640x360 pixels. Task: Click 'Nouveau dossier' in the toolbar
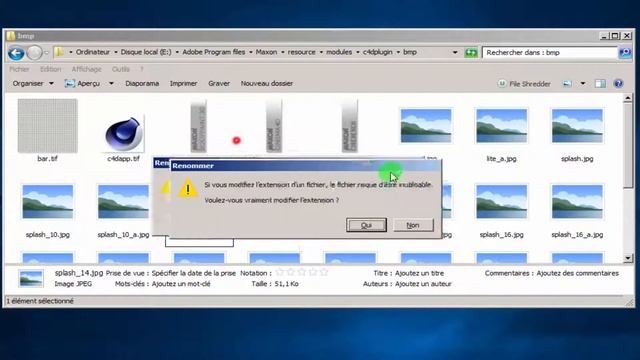(x=267, y=83)
